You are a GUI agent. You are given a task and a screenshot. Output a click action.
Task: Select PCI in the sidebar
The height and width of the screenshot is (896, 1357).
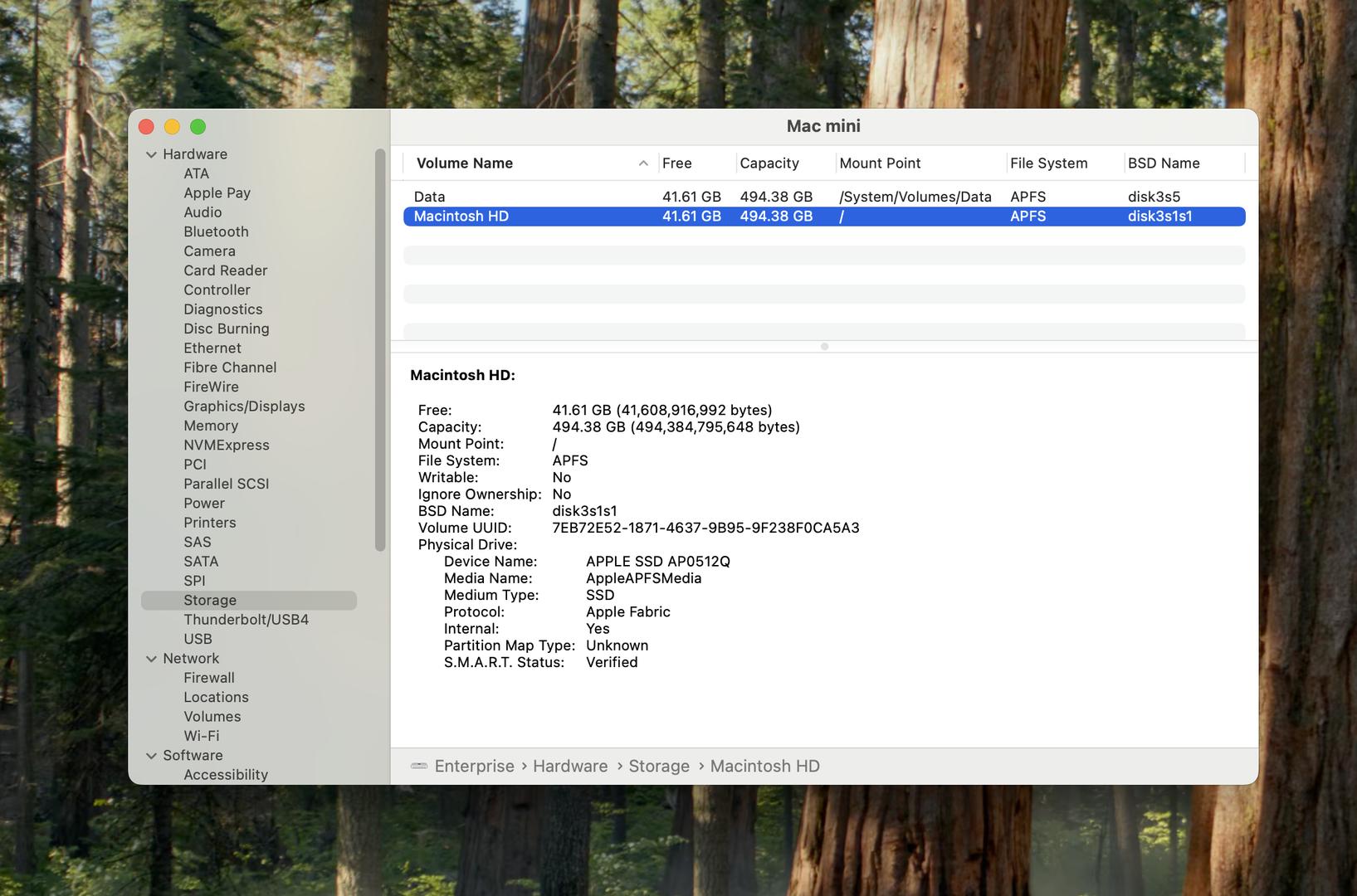[195, 465]
